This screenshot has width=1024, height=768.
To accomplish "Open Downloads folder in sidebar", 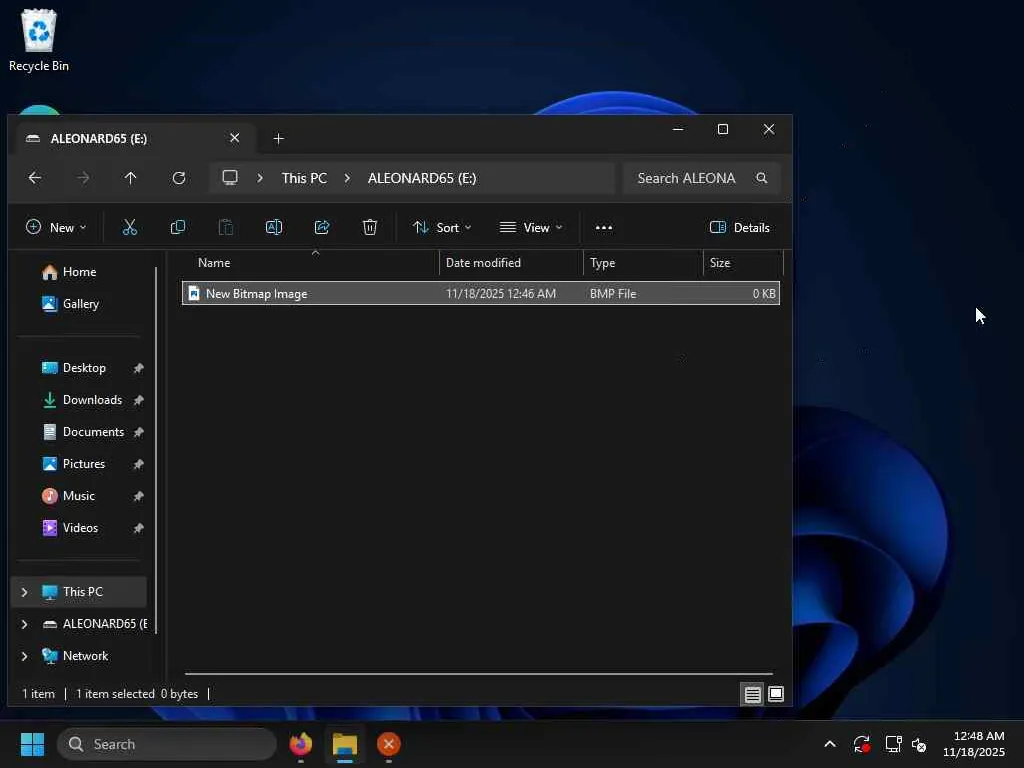I will pos(92,400).
